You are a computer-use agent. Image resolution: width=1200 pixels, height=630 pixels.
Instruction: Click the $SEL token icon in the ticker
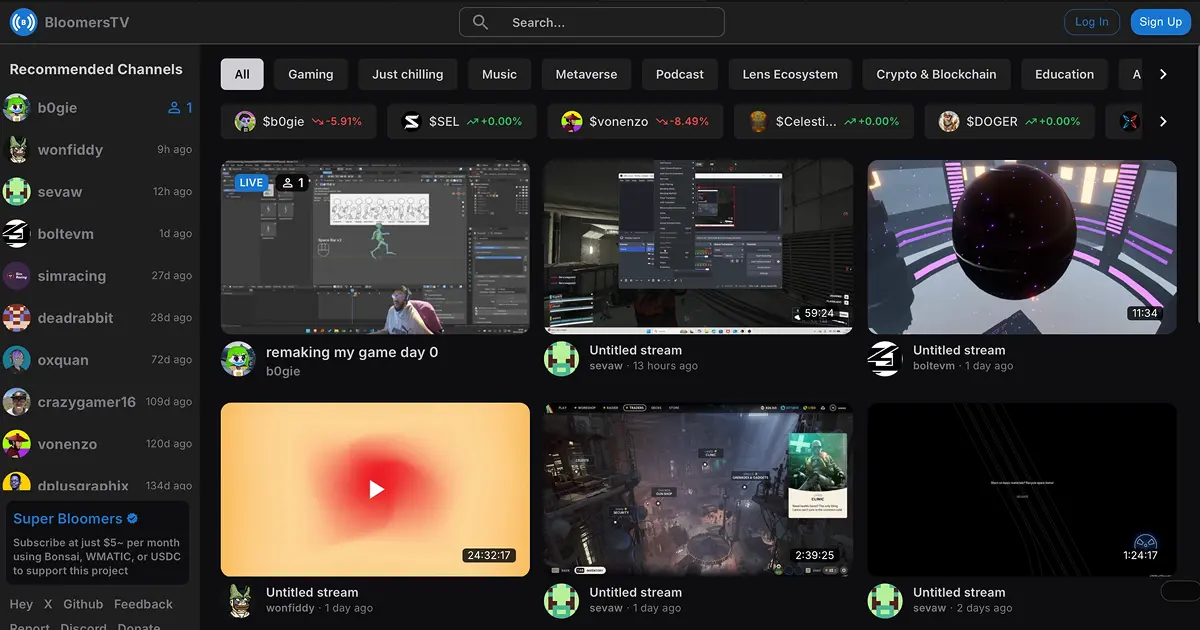click(411, 121)
